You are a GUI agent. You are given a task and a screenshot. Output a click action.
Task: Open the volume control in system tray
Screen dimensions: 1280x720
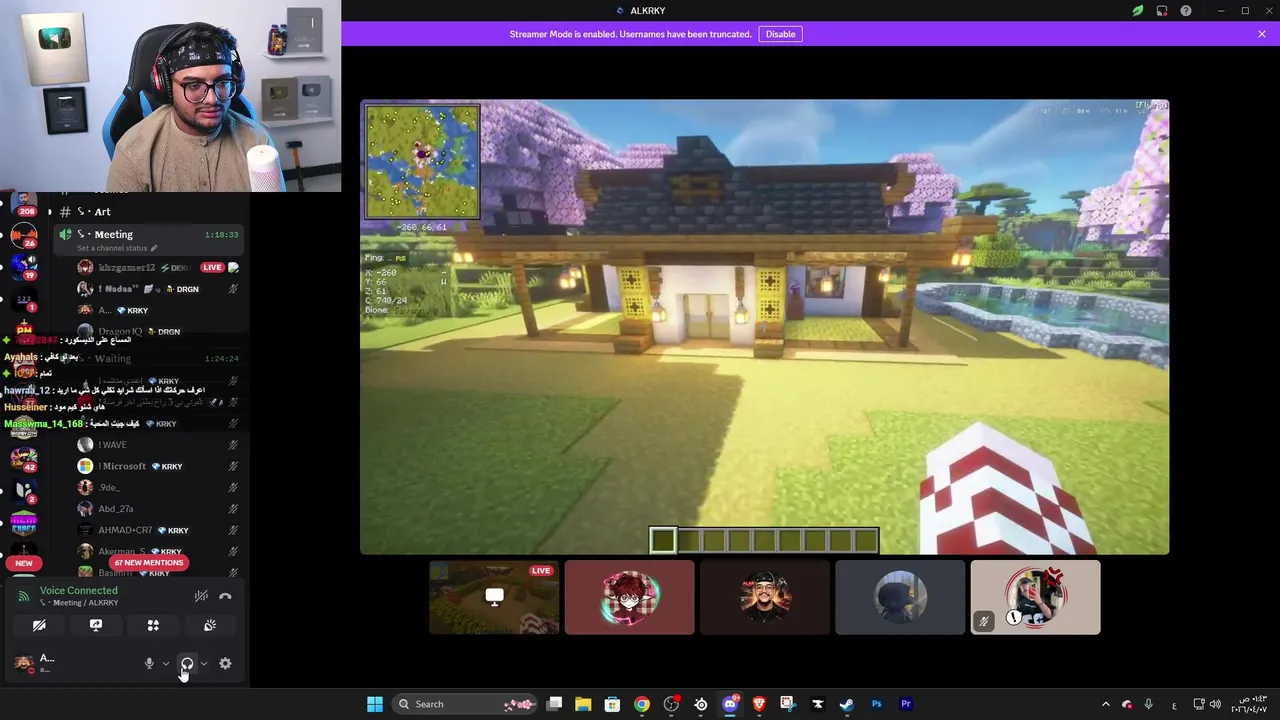pos(1217,704)
